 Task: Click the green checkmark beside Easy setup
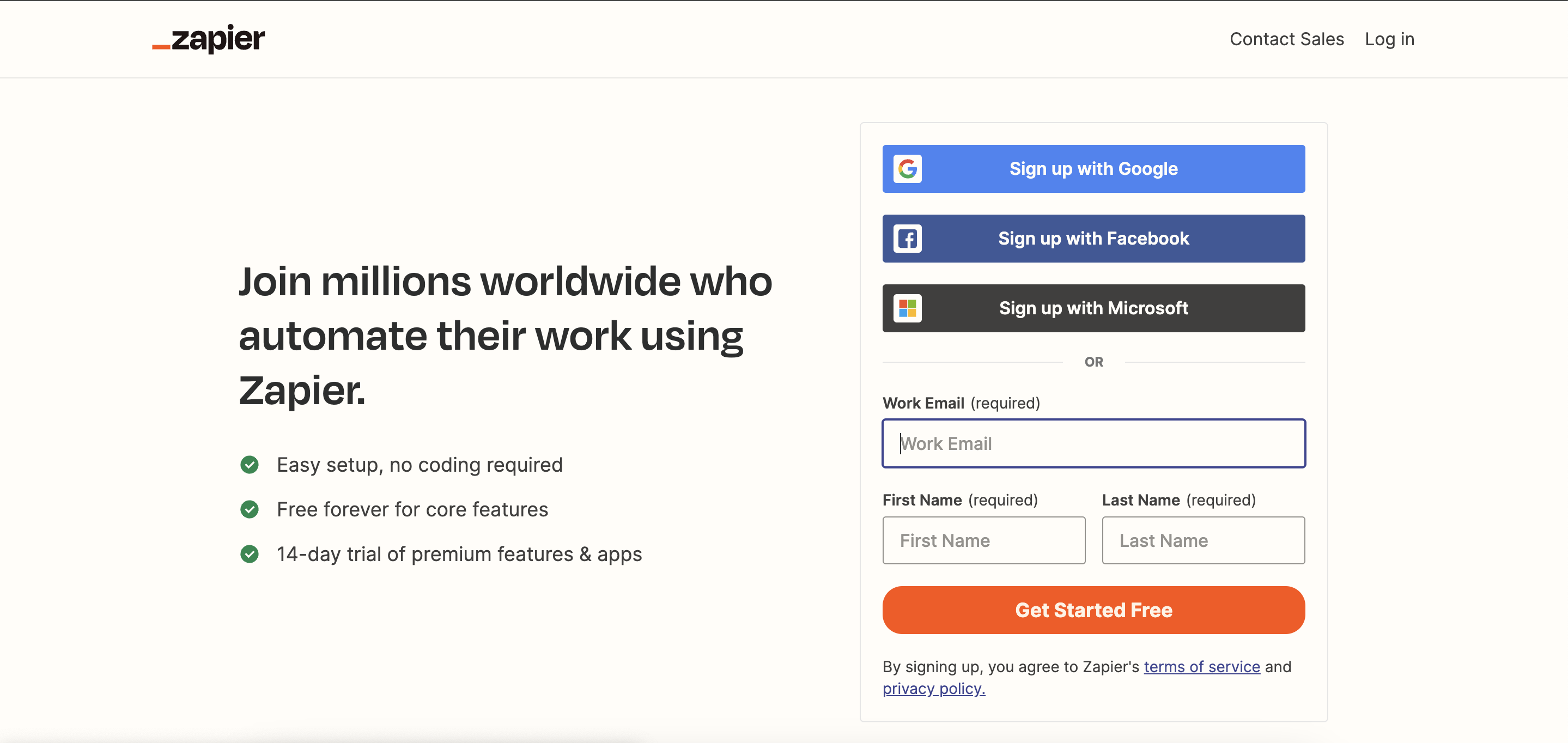[x=250, y=465]
